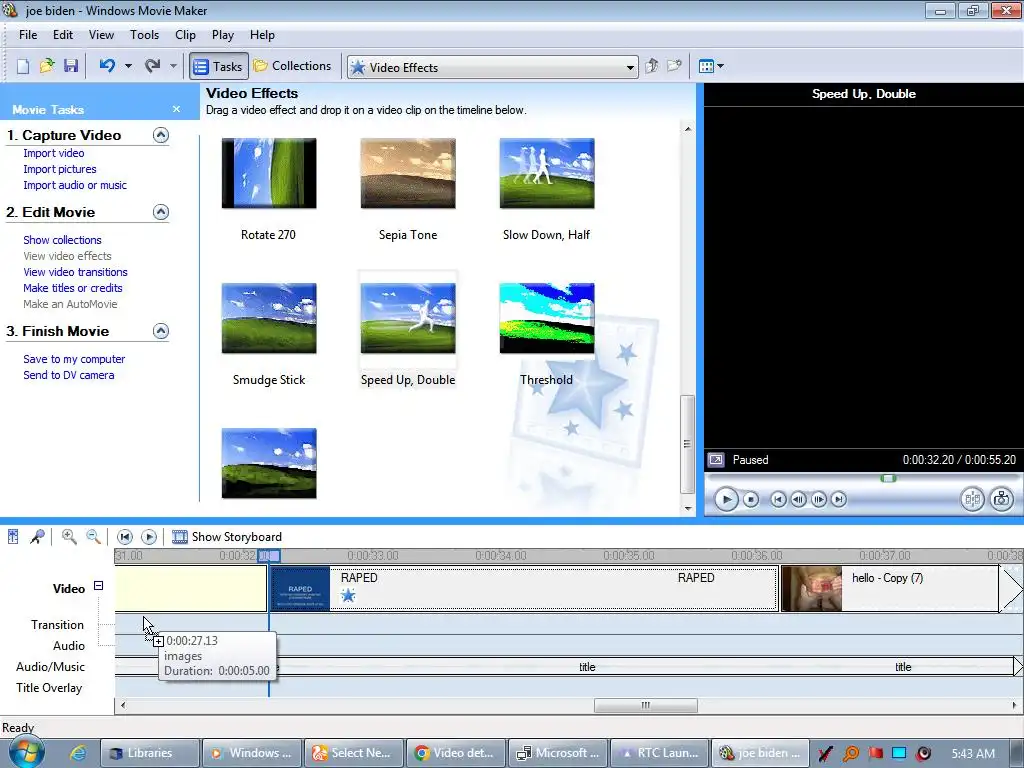Open the View menu

[x=101, y=35]
